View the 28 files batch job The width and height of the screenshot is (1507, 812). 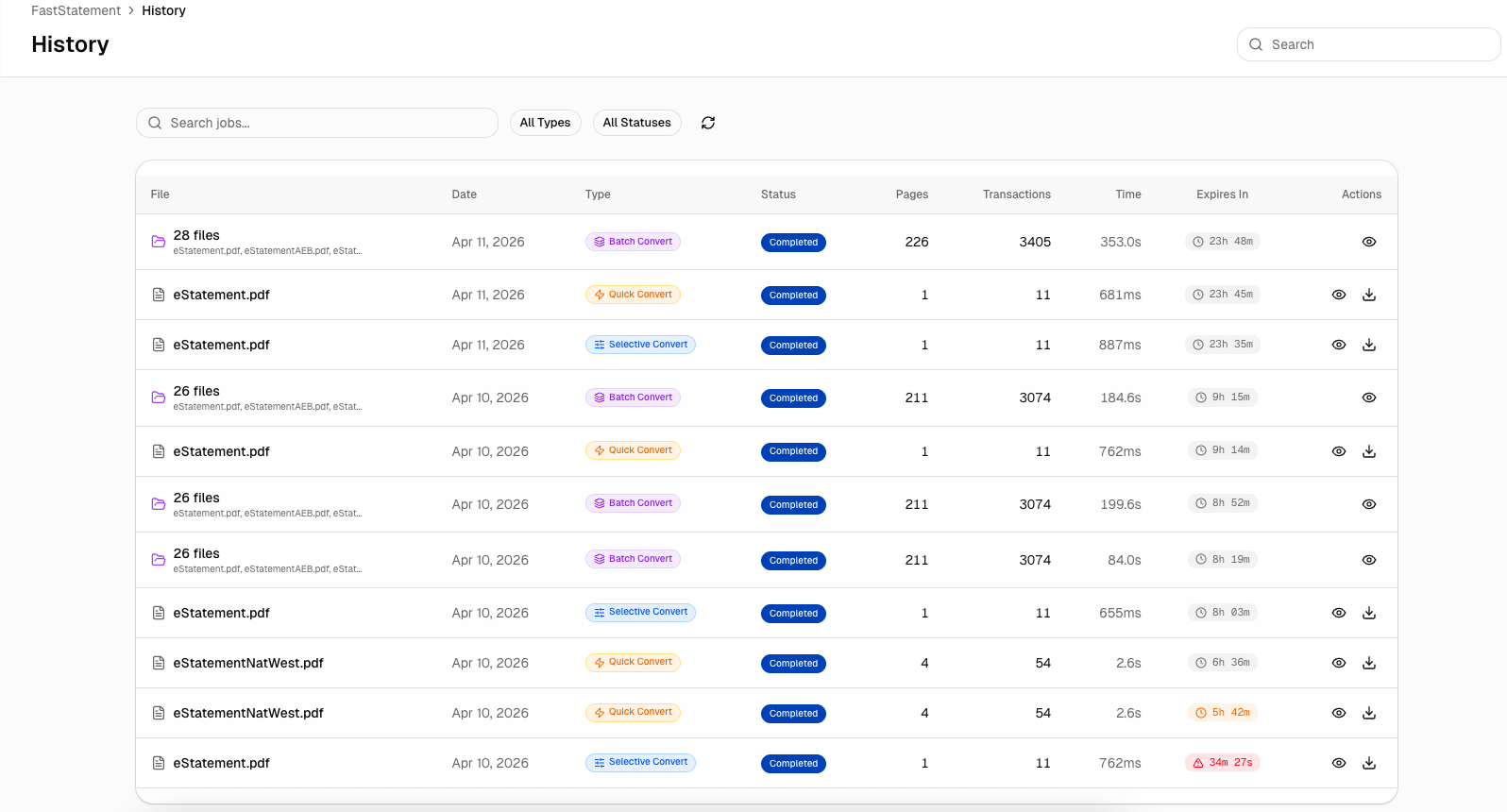tap(1369, 242)
